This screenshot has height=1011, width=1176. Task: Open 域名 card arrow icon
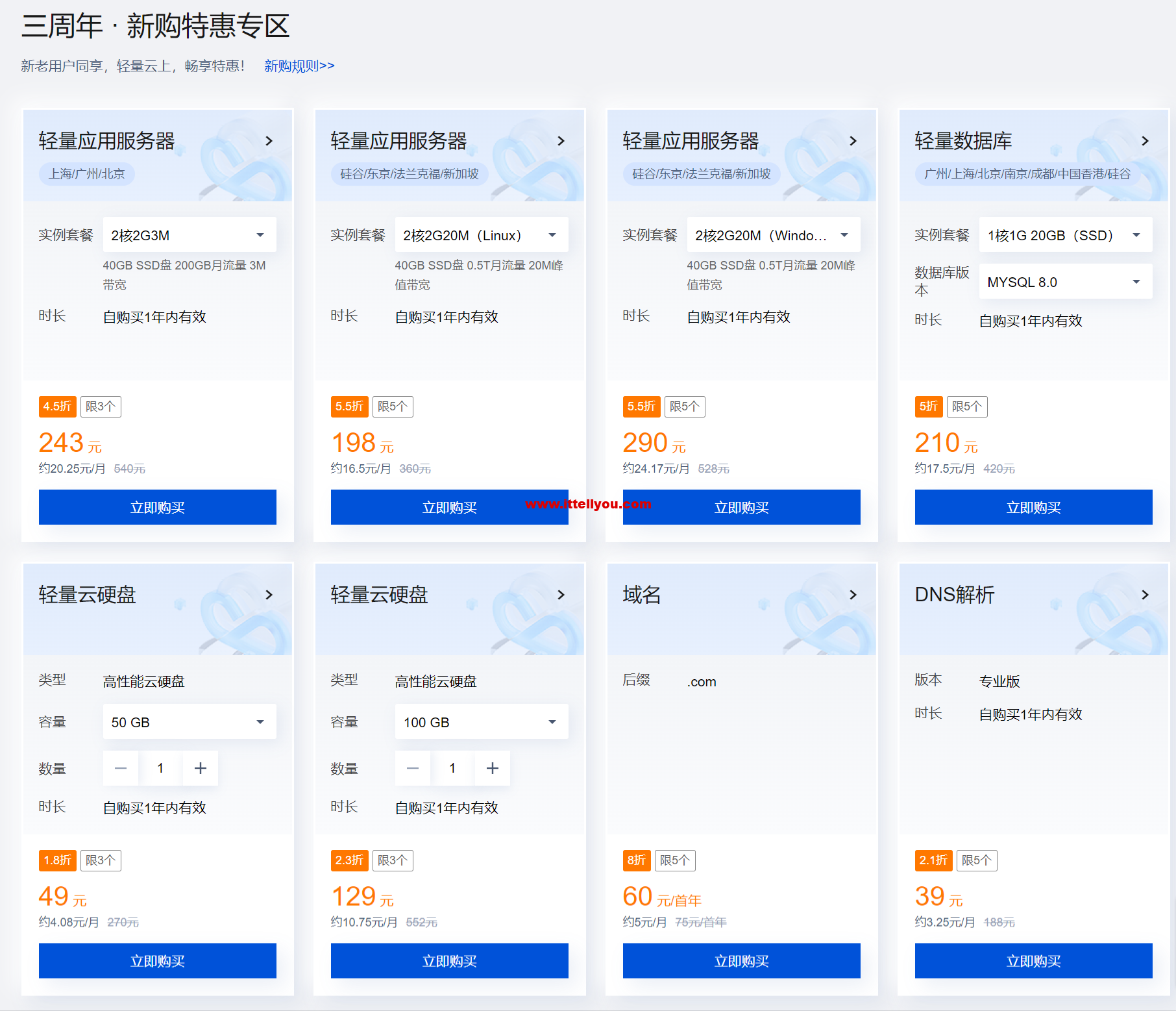pos(853,595)
